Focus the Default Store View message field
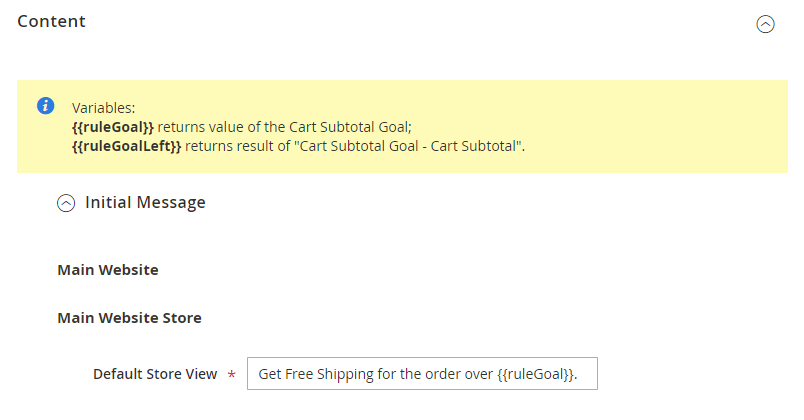 (x=421, y=374)
